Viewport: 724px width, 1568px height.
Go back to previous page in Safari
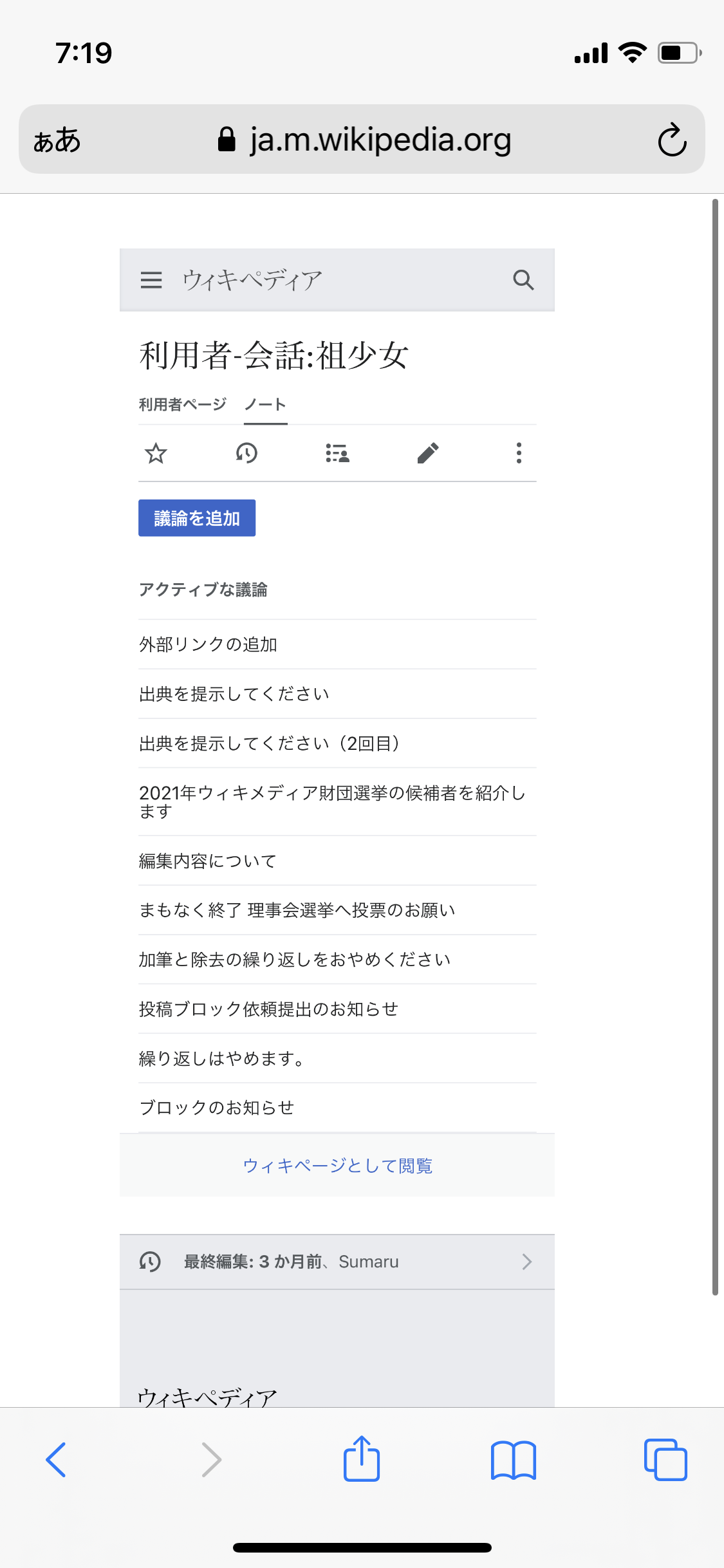click(57, 1459)
